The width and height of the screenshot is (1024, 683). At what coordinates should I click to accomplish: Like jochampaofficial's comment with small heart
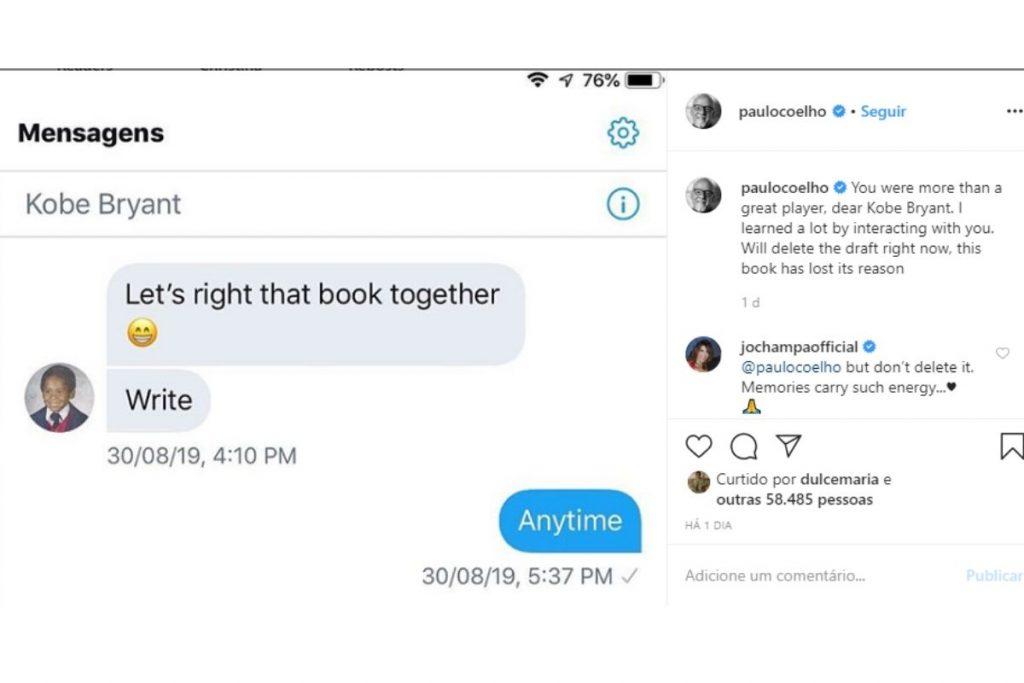coord(1002,353)
